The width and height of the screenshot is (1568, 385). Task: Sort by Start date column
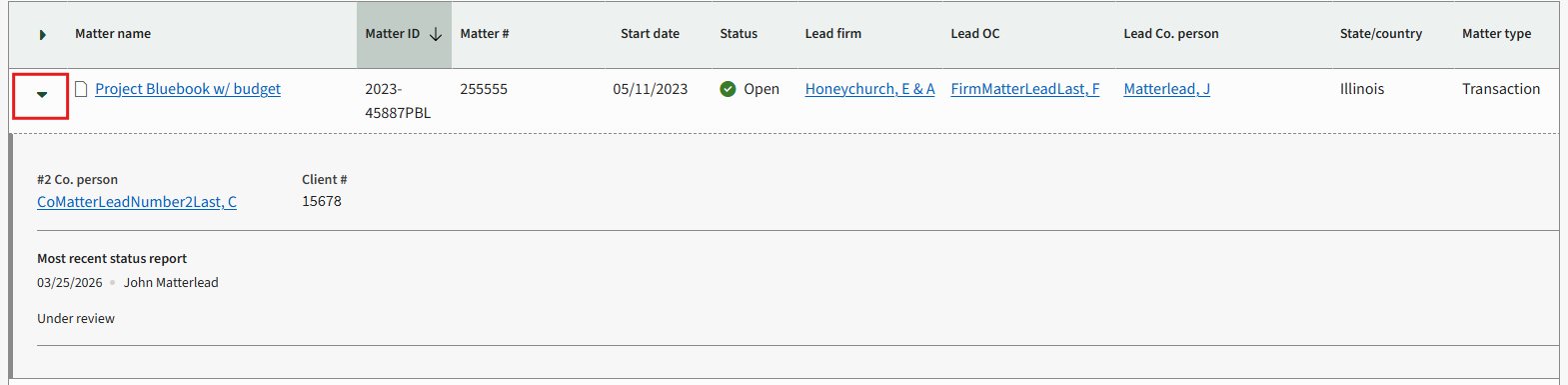[650, 34]
